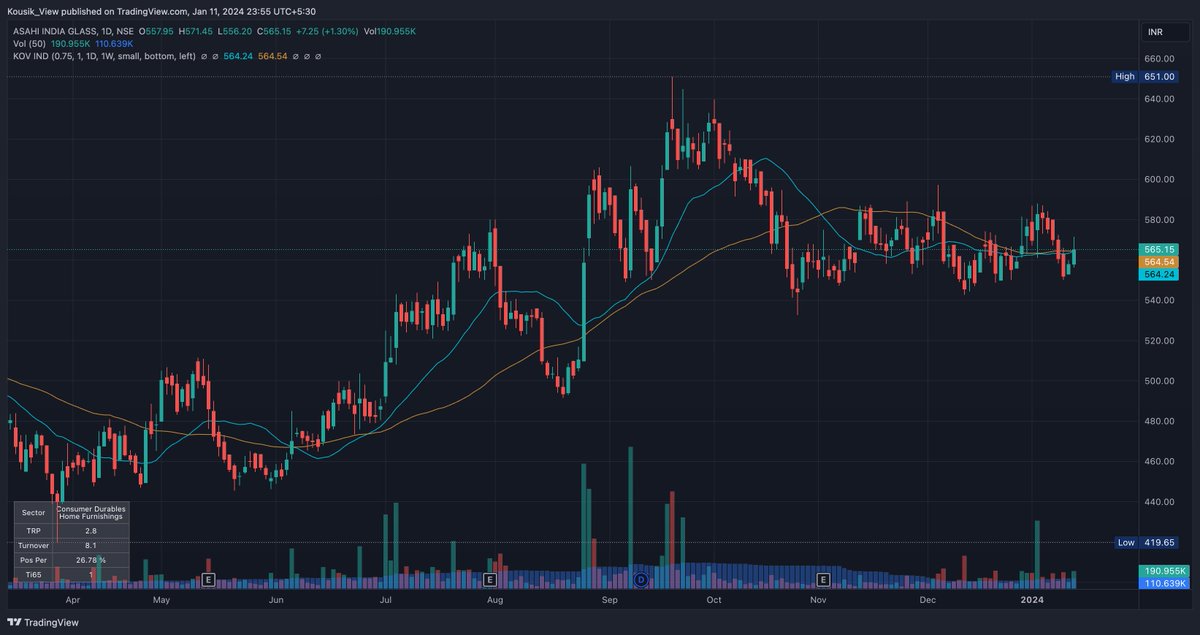Select the KOV IND indicator legend
Image resolution: width=1200 pixels, height=635 pixels.
pyautogui.click(x=104, y=57)
